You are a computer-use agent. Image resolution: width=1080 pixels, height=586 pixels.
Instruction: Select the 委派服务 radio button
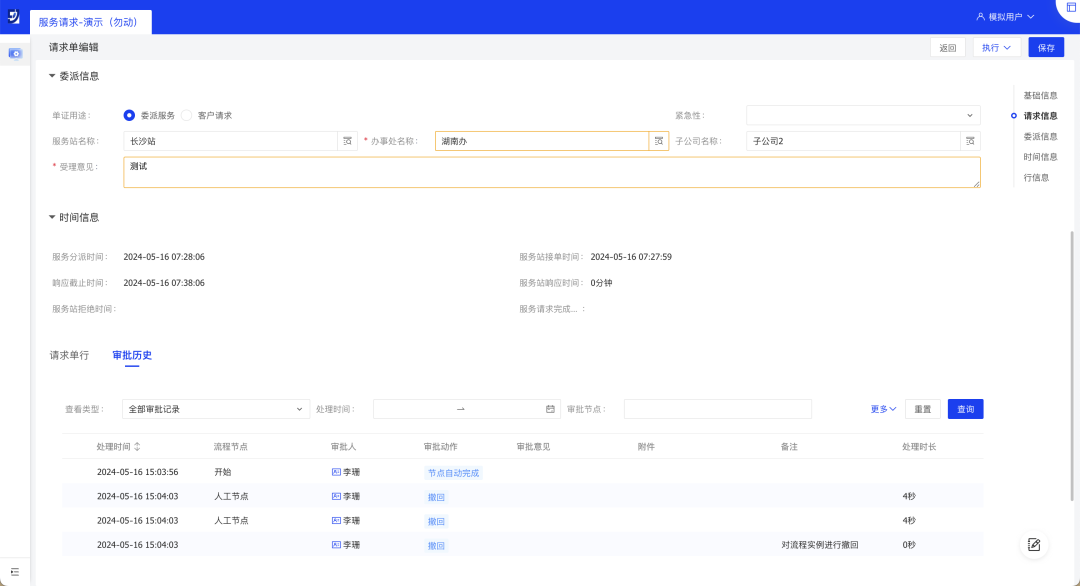(129, 115)
